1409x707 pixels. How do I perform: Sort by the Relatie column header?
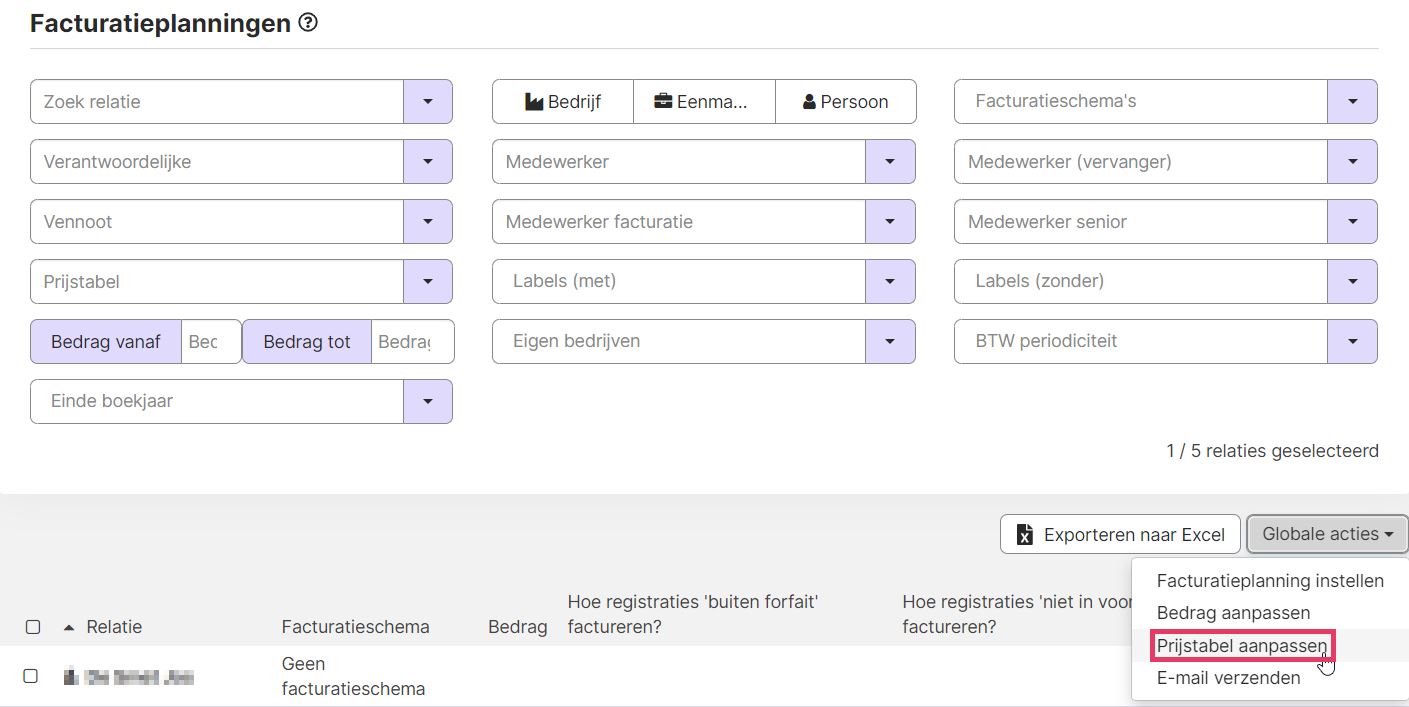point(114,627)
